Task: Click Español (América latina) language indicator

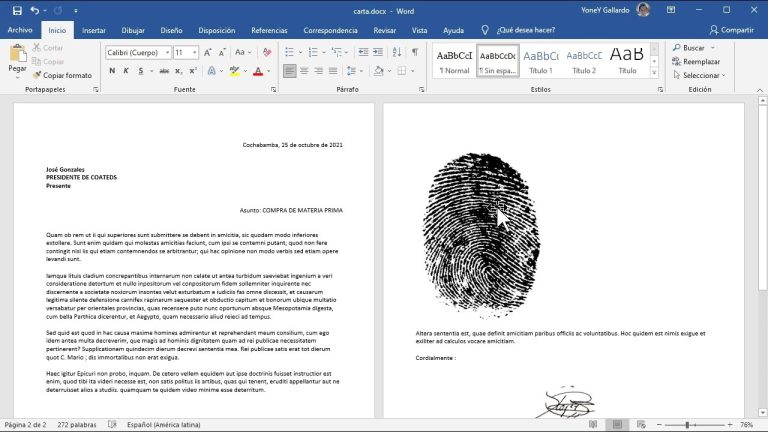Action: 164,425
